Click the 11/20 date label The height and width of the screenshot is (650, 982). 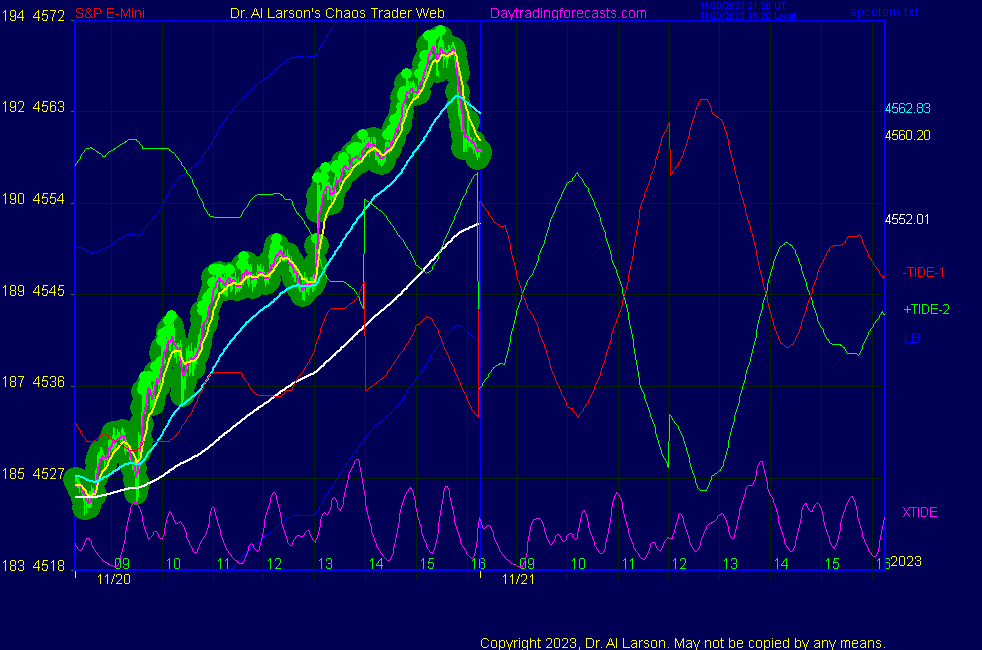coord(114,579)
